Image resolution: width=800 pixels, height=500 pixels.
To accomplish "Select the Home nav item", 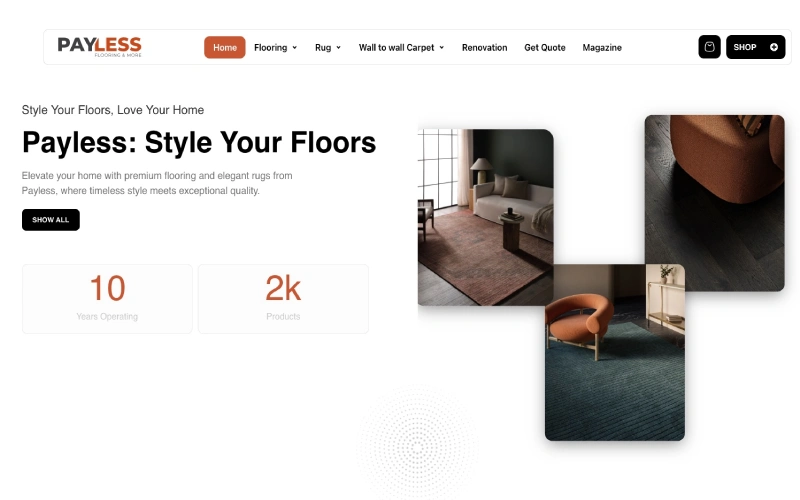I will tap(224, 47).
